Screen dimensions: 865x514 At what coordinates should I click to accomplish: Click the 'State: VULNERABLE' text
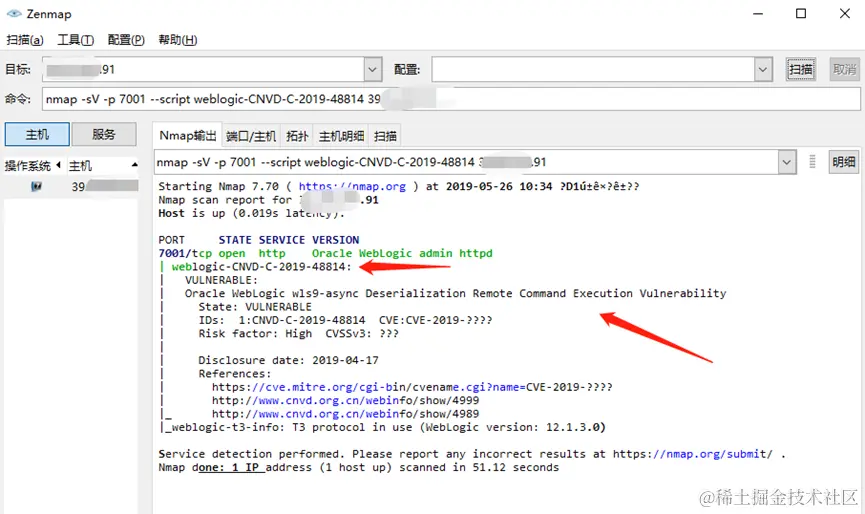[x=255, y=307]
